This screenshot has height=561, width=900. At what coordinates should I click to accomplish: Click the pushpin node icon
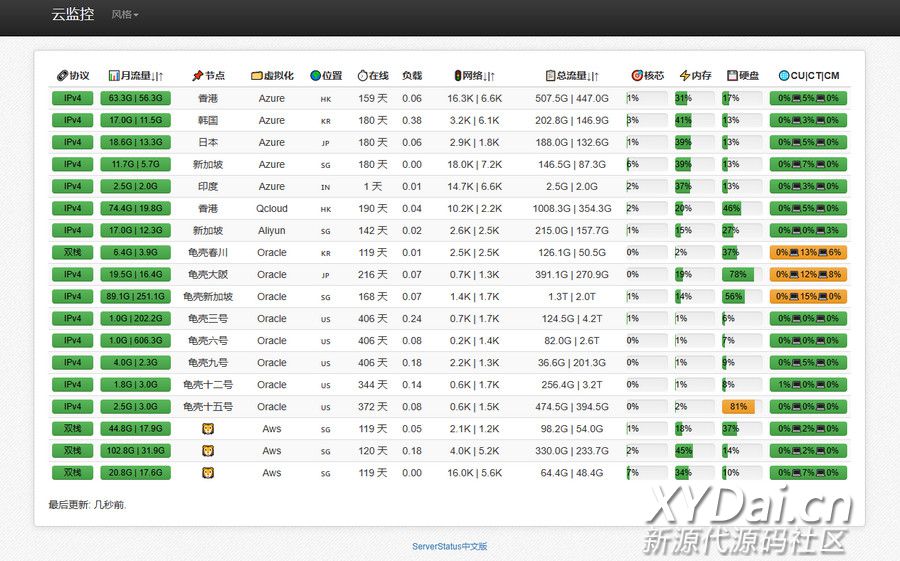[197, 76]
